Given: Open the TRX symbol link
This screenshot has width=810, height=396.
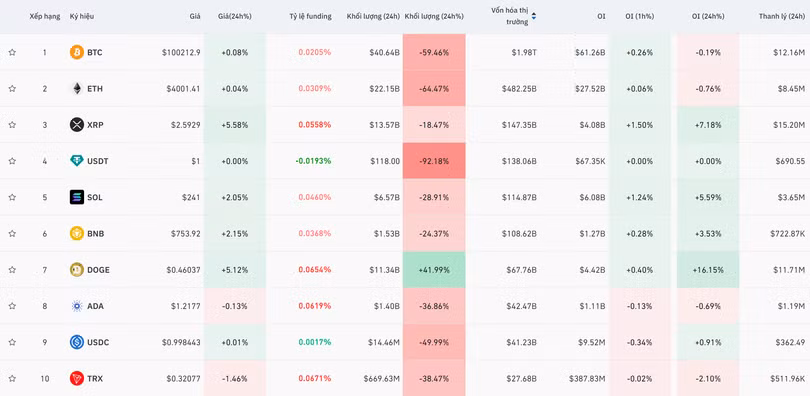Looking at the screenshot, I should [x=95, y=378].
